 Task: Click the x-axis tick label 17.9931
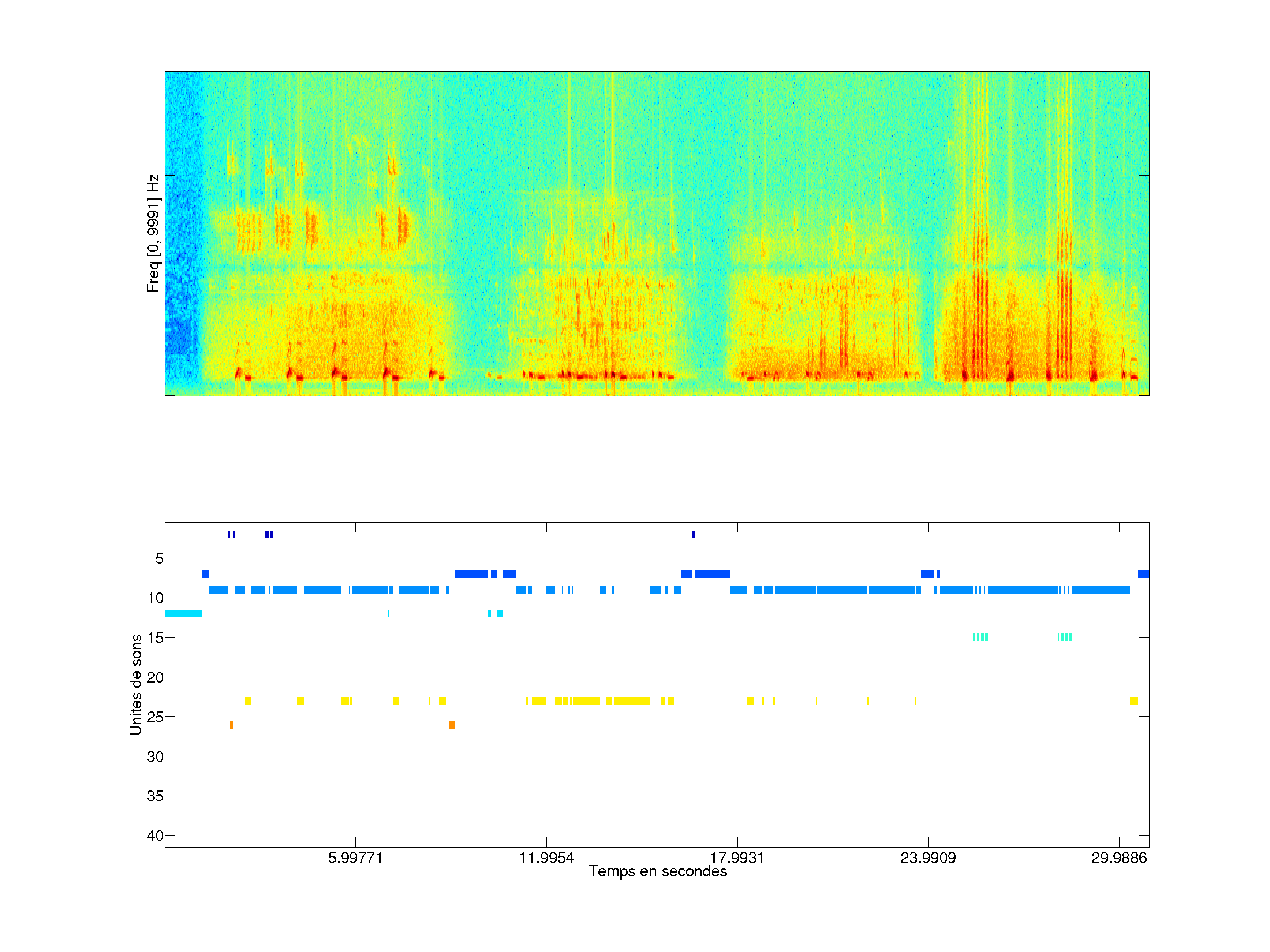(x=737, y=858)
